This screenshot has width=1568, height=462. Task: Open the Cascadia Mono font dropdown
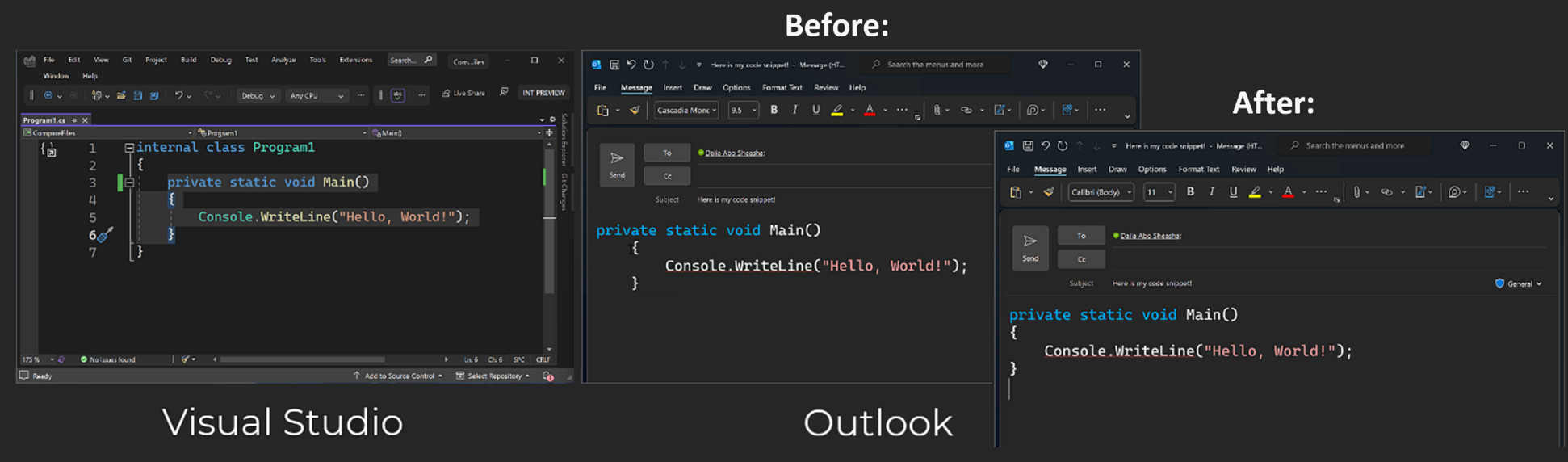pos(686,110)
